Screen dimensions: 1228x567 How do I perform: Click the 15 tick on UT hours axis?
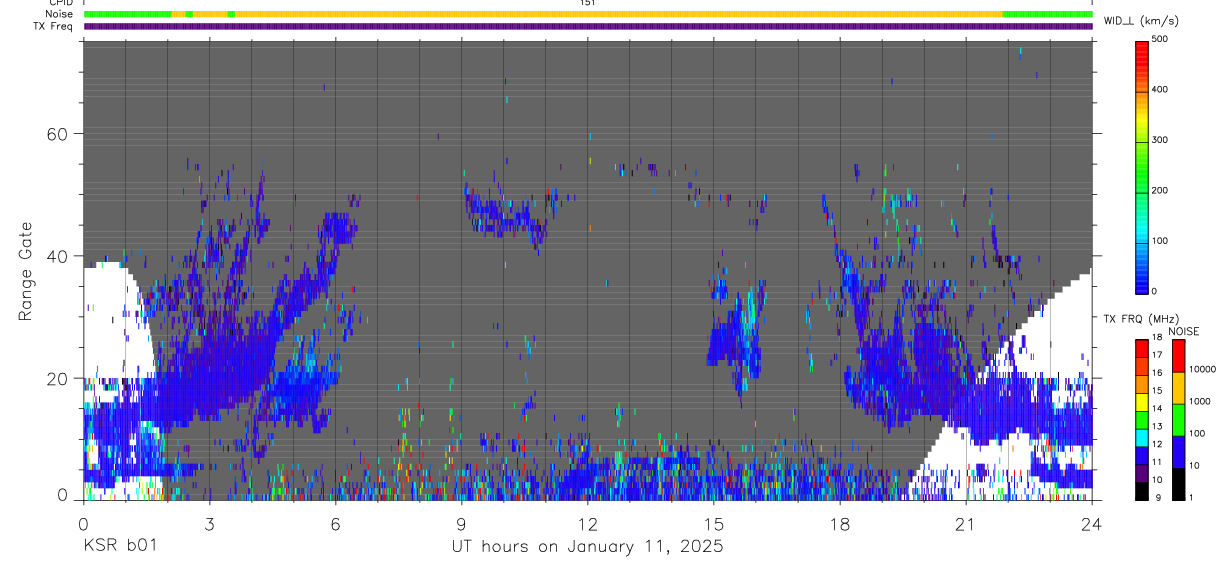point(714,522)
